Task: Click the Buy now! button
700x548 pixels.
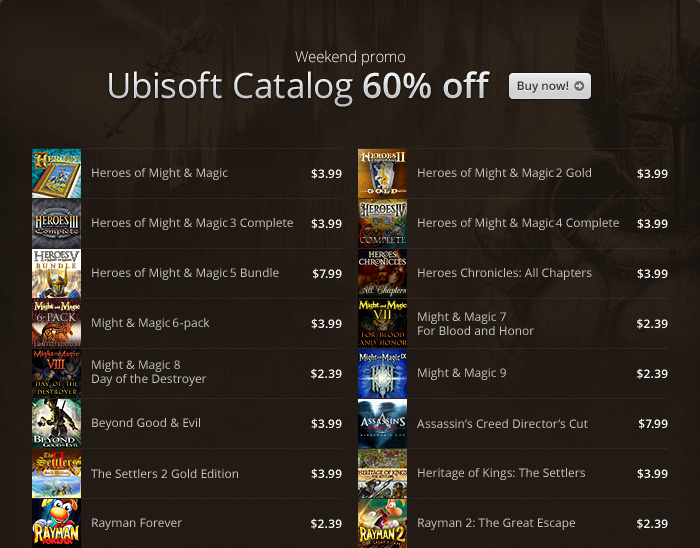Action: pos(549,86)
